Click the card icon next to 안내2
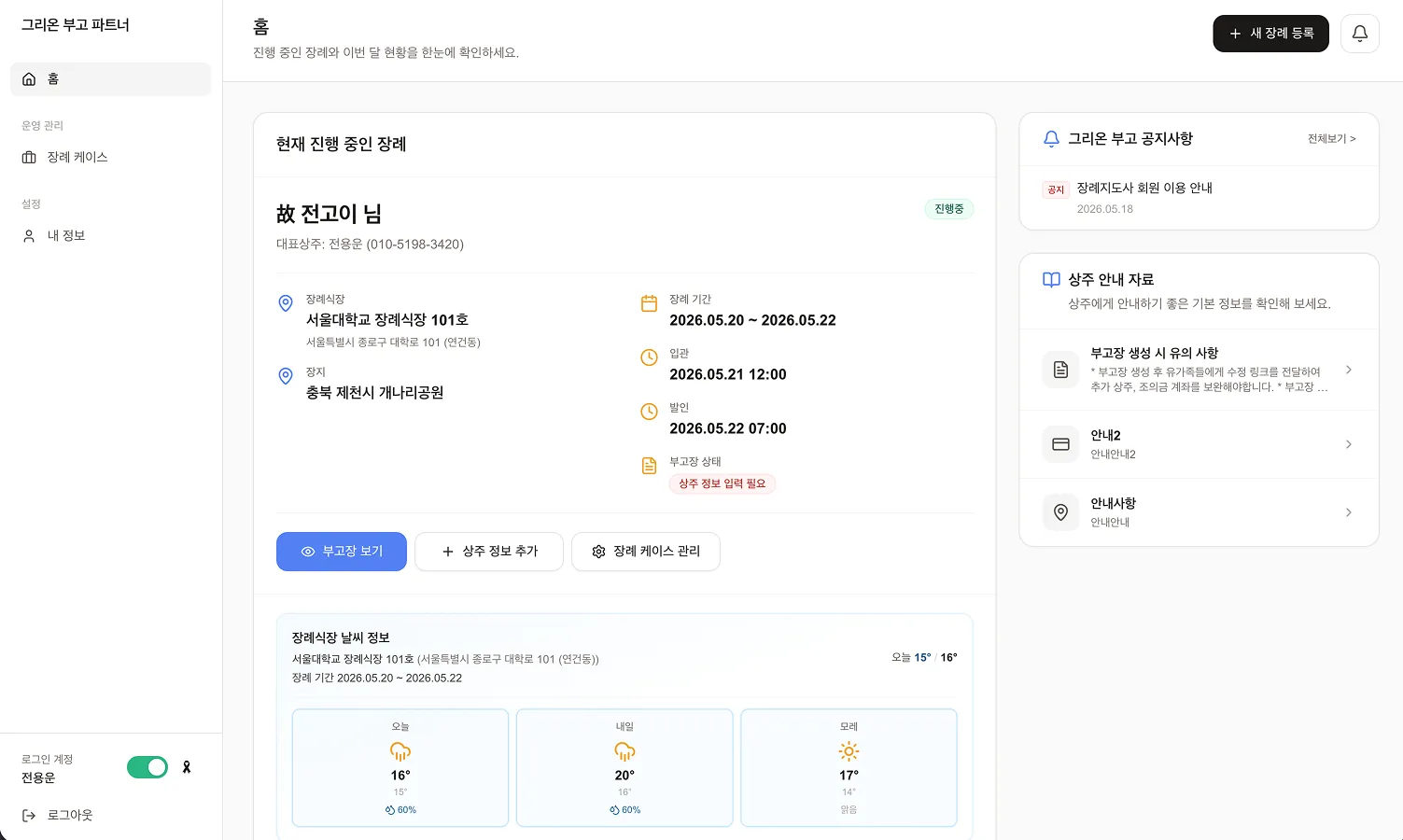 coord(1060,444)
